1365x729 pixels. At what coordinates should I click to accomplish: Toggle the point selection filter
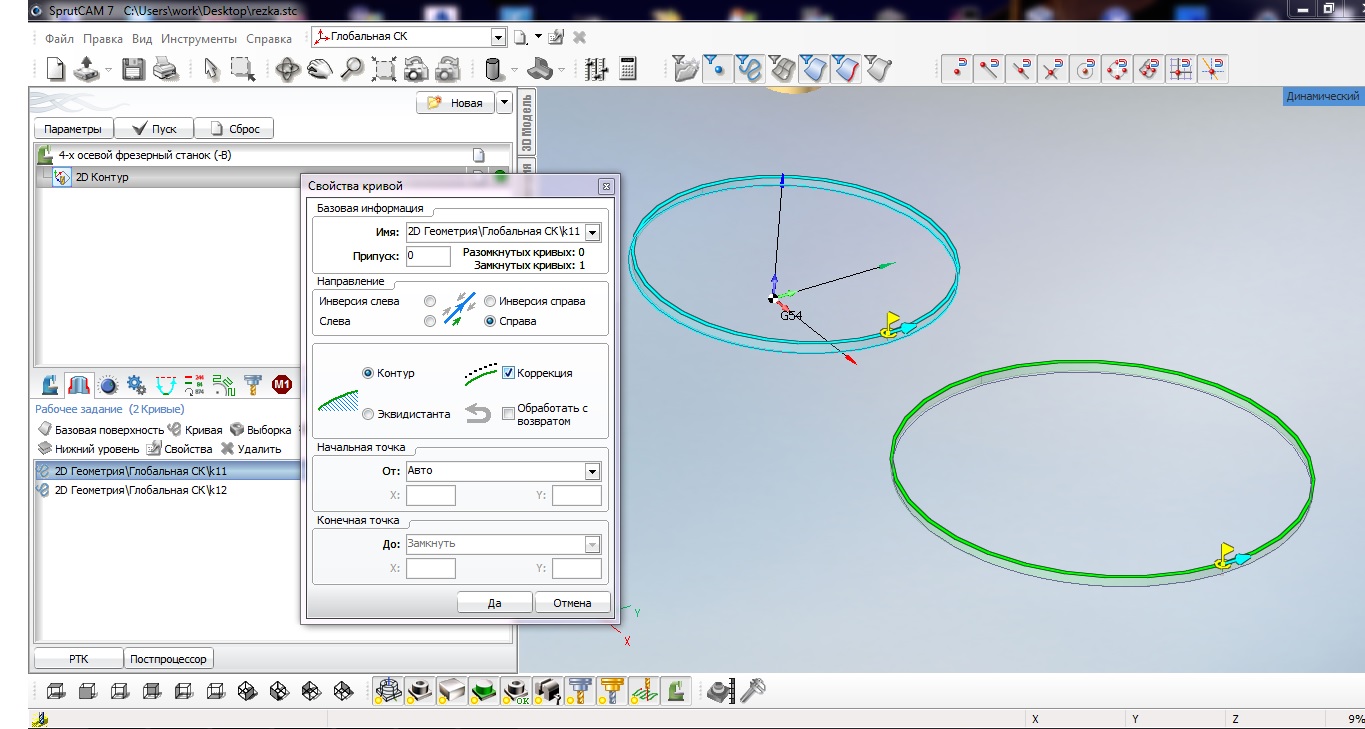tap(717, 68)
